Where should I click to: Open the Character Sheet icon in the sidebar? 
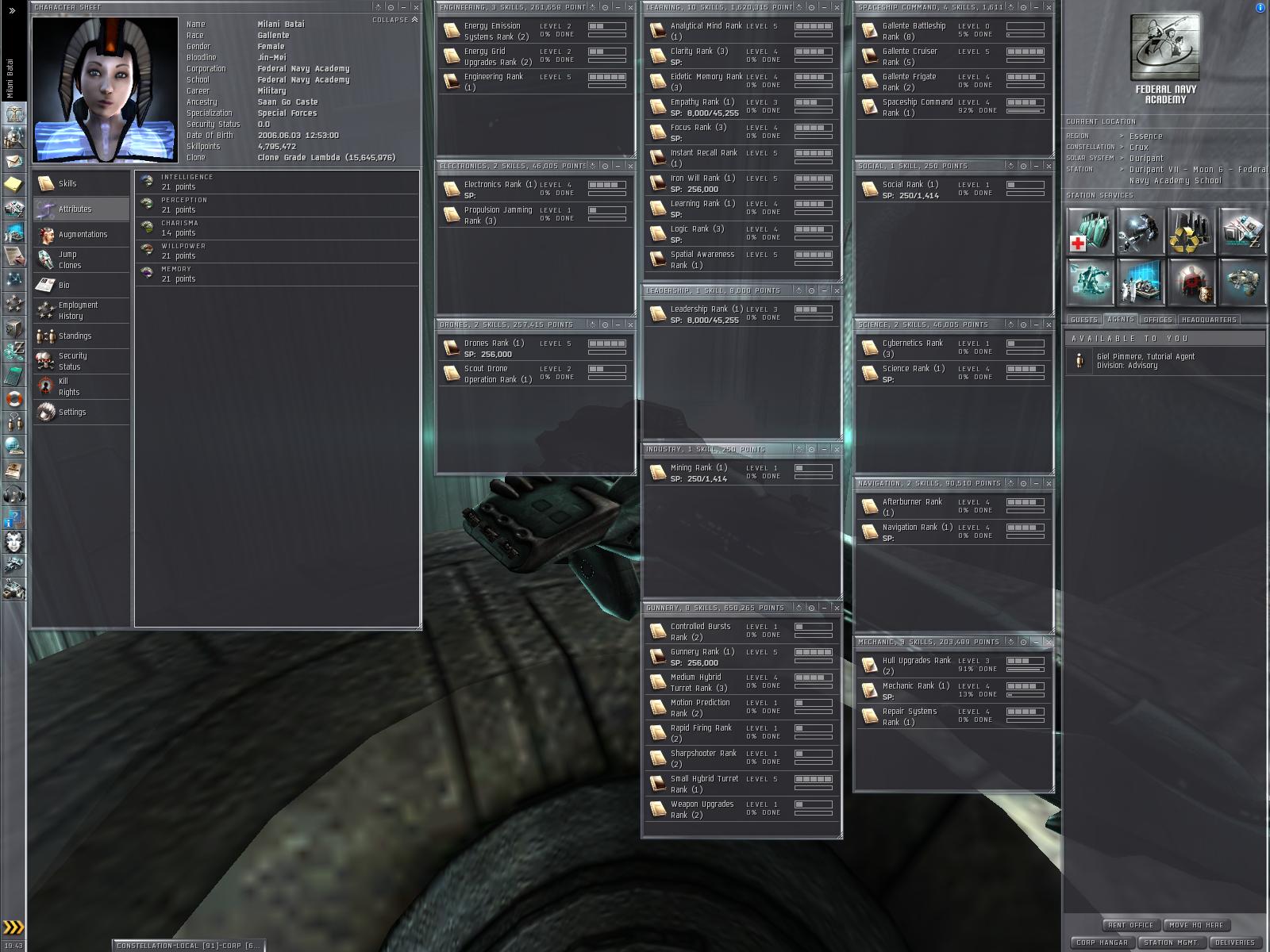[x=14, y=114]
